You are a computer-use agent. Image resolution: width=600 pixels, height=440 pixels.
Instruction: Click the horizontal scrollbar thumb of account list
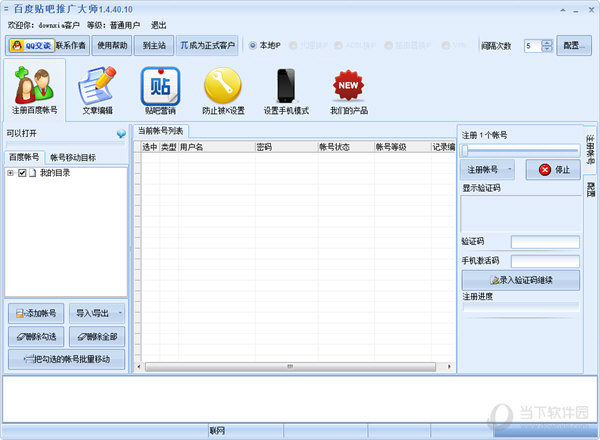pos(290,367)
